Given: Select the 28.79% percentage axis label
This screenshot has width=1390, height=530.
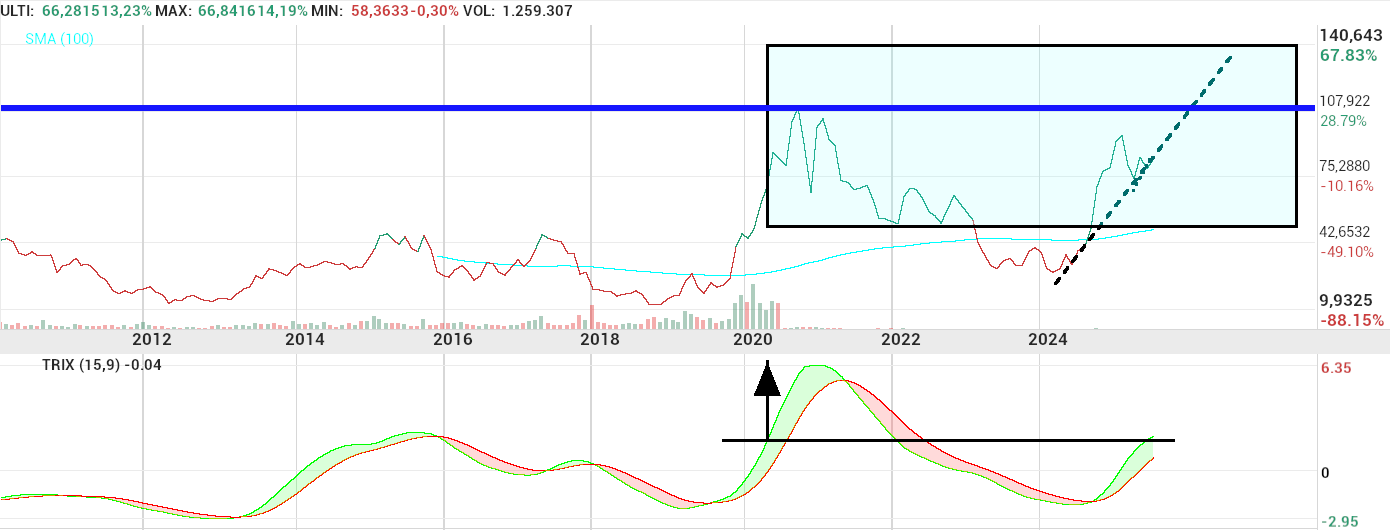Looking at the screenshot, I should pyautogui.click(x=1344, y=120).
